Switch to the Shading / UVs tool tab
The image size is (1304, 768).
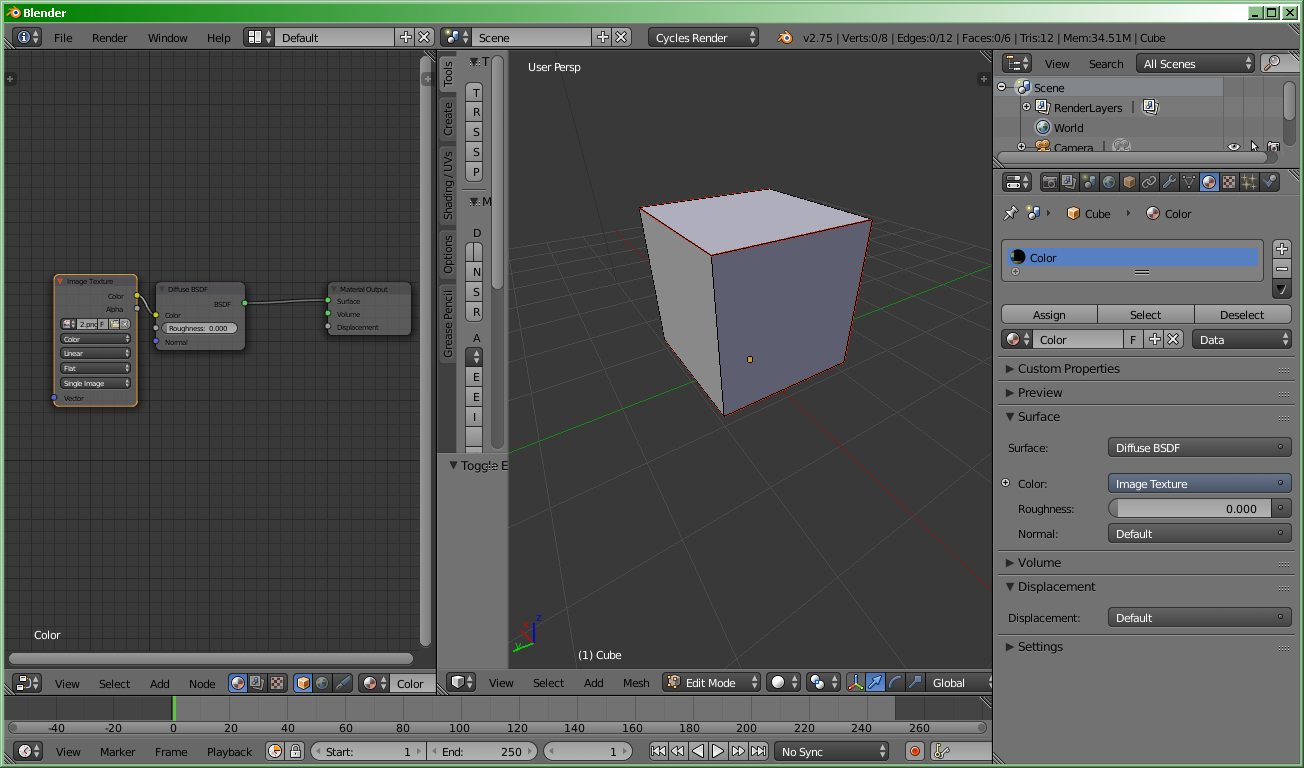pyautogui.click(x=448, y=185)
